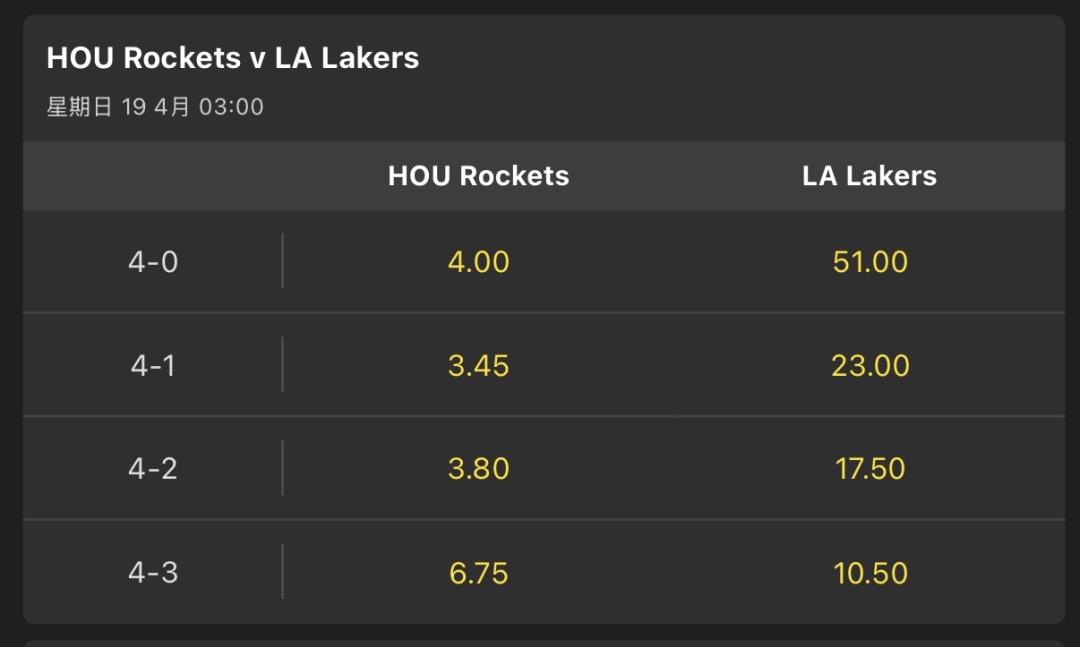The width and height of the screenshot is (1080, 647).
Task: Click the HOU Rockets column header
Action: point(478,176)
